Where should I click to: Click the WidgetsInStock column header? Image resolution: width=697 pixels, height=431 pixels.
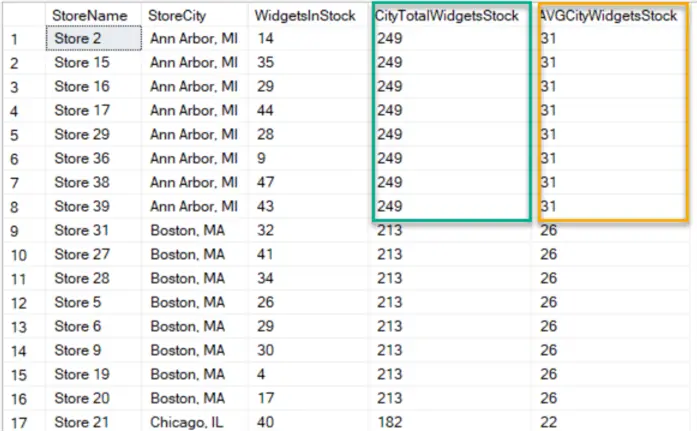point(308,16)
